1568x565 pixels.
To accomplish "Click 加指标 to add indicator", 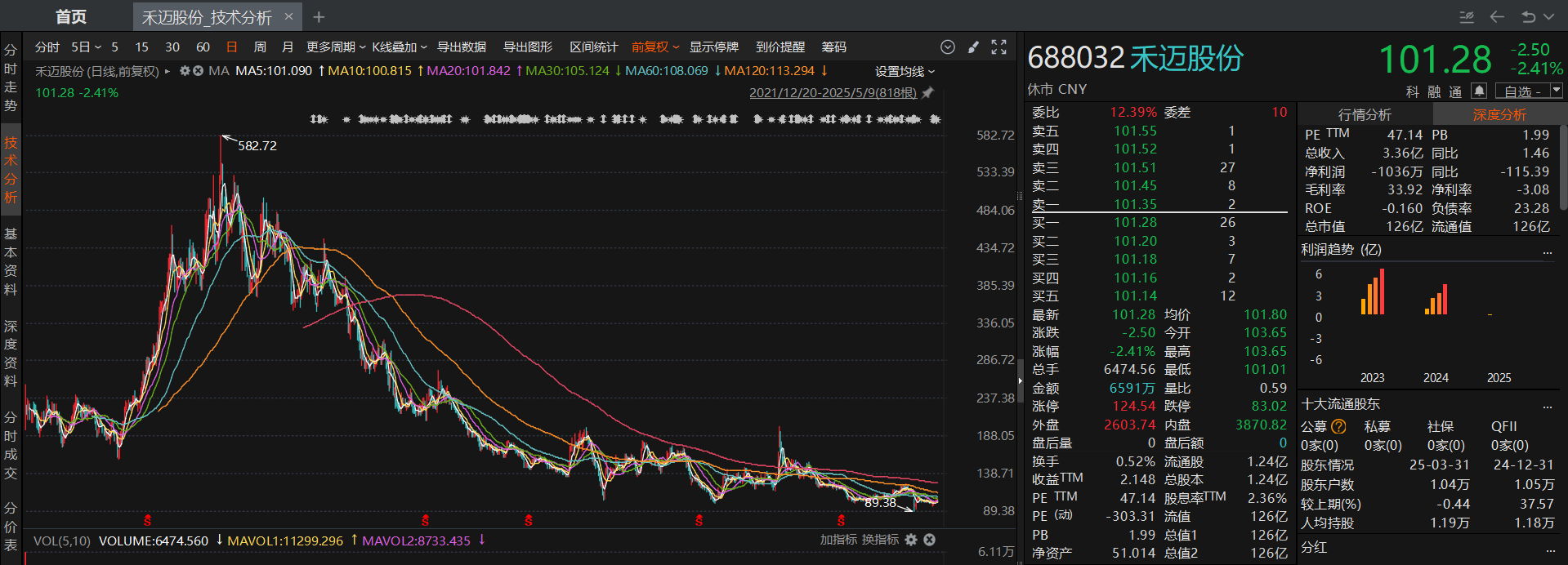I will 839,540.
